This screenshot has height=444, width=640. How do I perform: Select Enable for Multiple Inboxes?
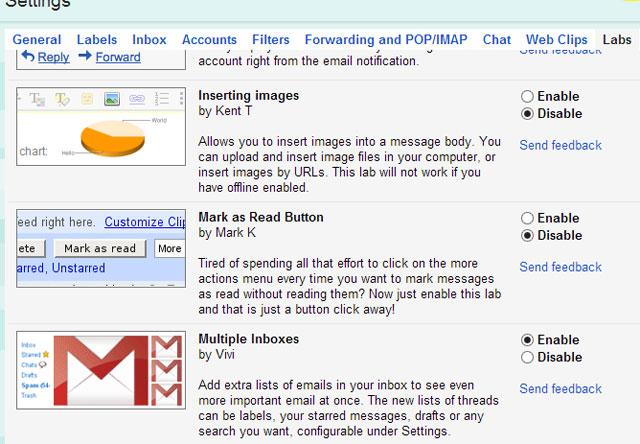[527, 340]
